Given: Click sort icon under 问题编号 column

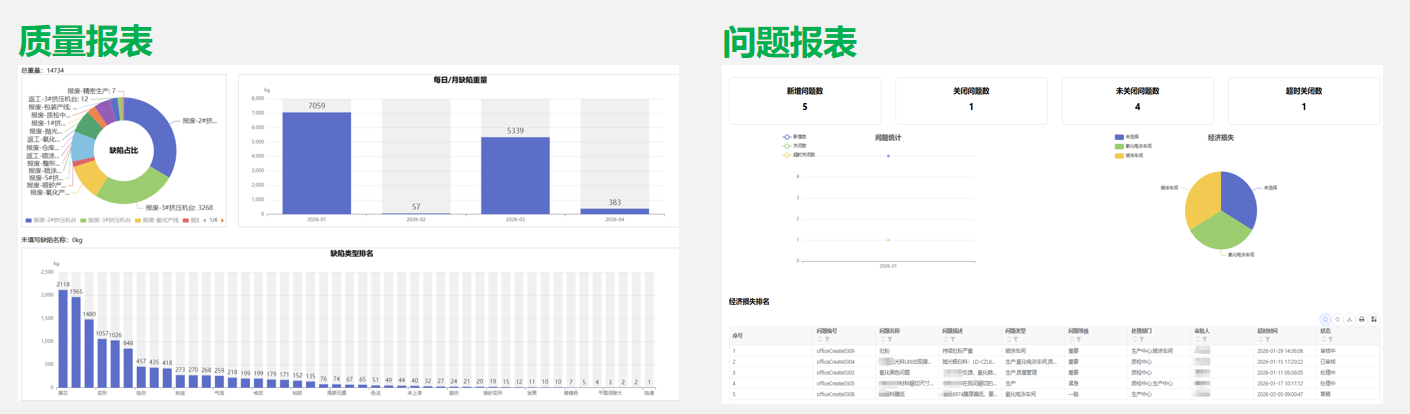Looking at the screenshot, I should 820,340.
